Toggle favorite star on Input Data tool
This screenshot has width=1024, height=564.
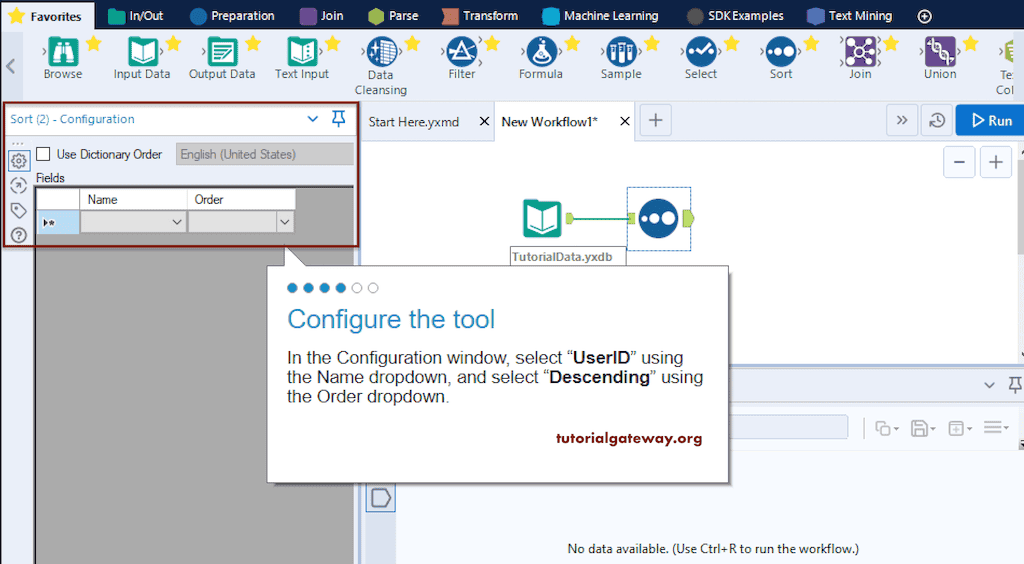pos(173,44)
